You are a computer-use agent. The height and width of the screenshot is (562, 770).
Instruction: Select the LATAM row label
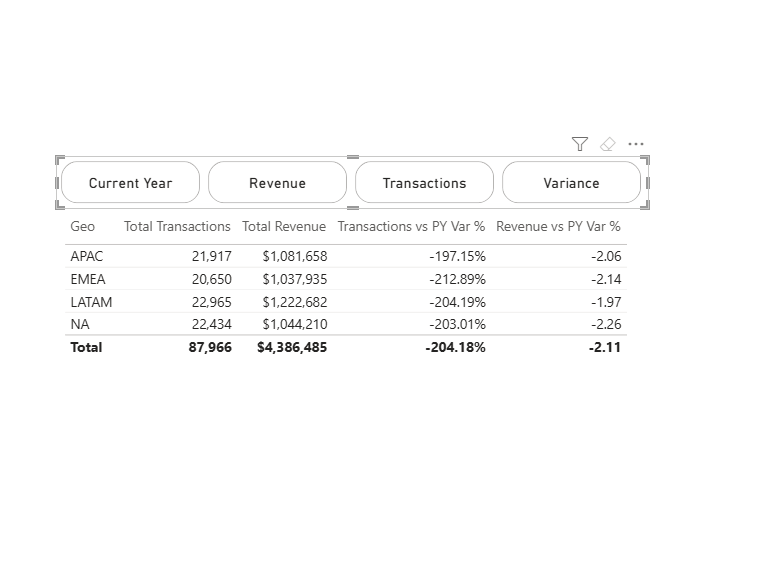pyautogui.click(x=91, y=302)
